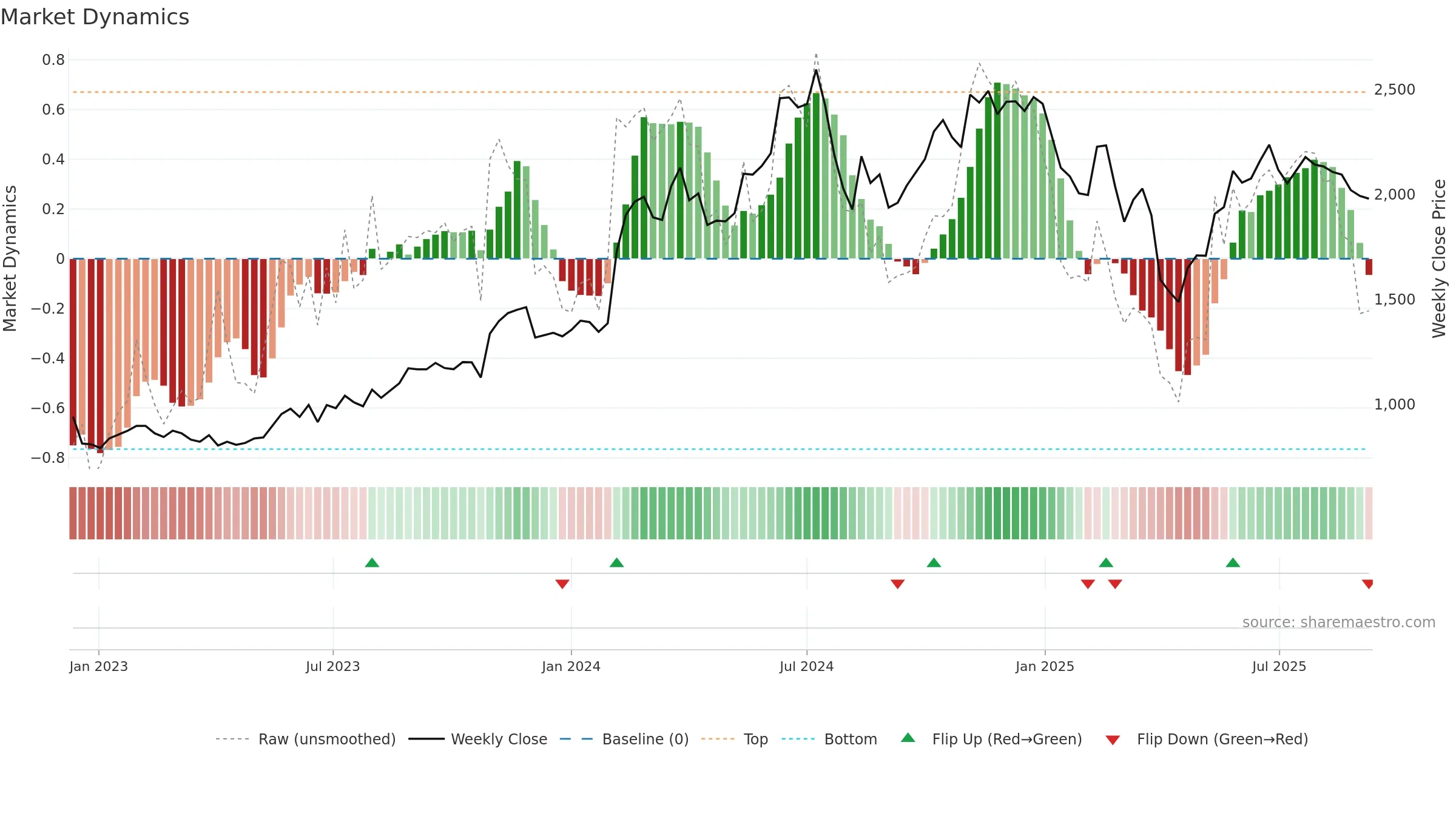Click the Market Dynamics chart title
Image resolution: width=1456 pixels, height=819 pixels.
[95, 17]
